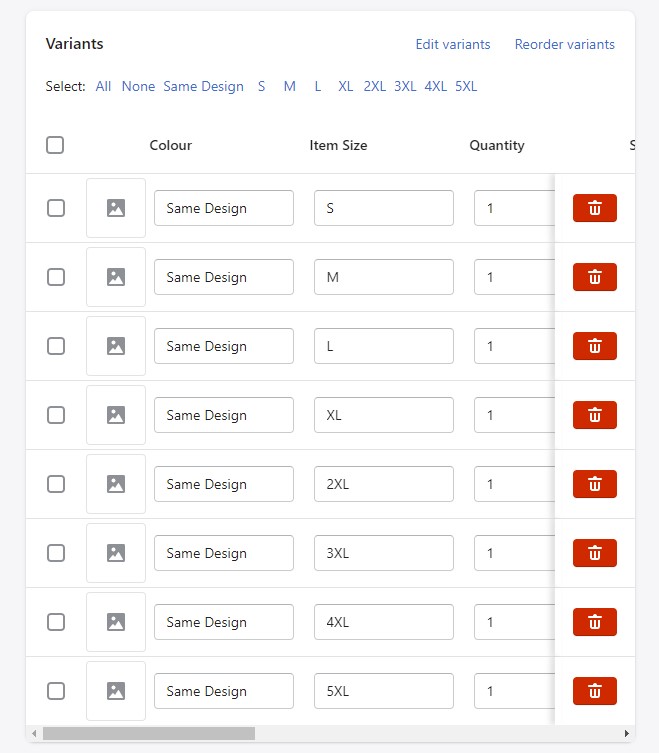The height and width of the screenshot is (753, 659).
Task: Edit Colour field in the 3XL row
Action: point(224,553)
